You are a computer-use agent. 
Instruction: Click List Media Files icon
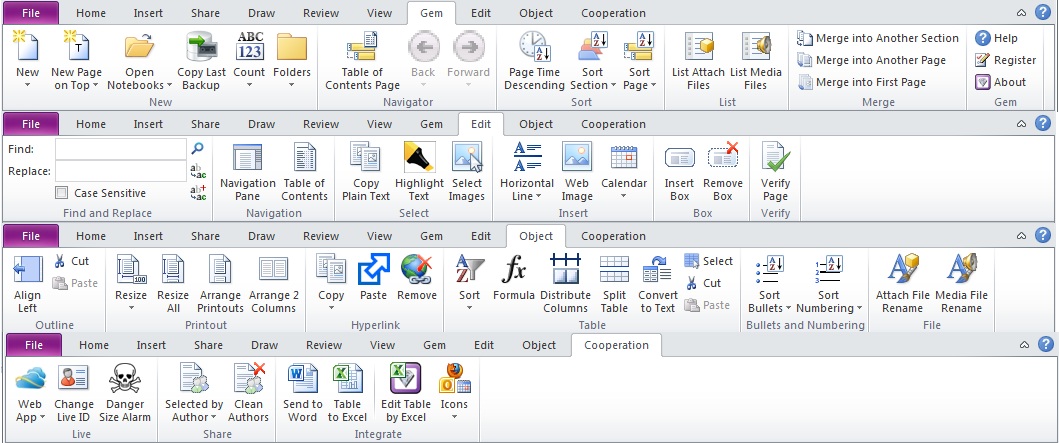click(756, 47)
